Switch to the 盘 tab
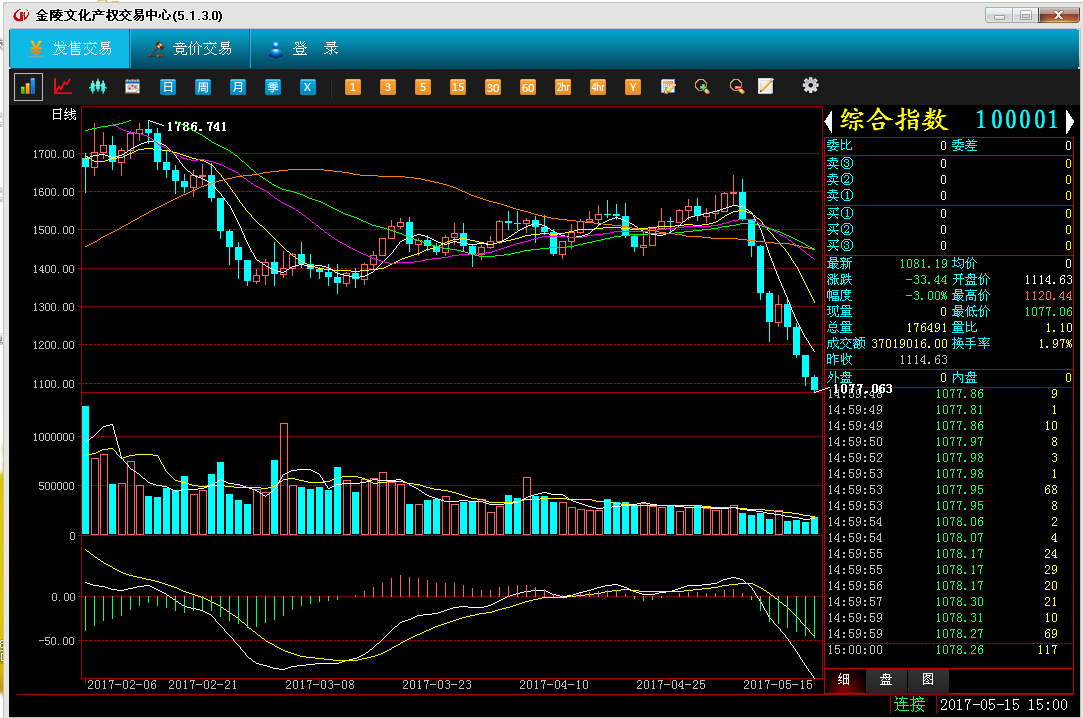This screenshot has height=718, width=1083. coord(885,679)
